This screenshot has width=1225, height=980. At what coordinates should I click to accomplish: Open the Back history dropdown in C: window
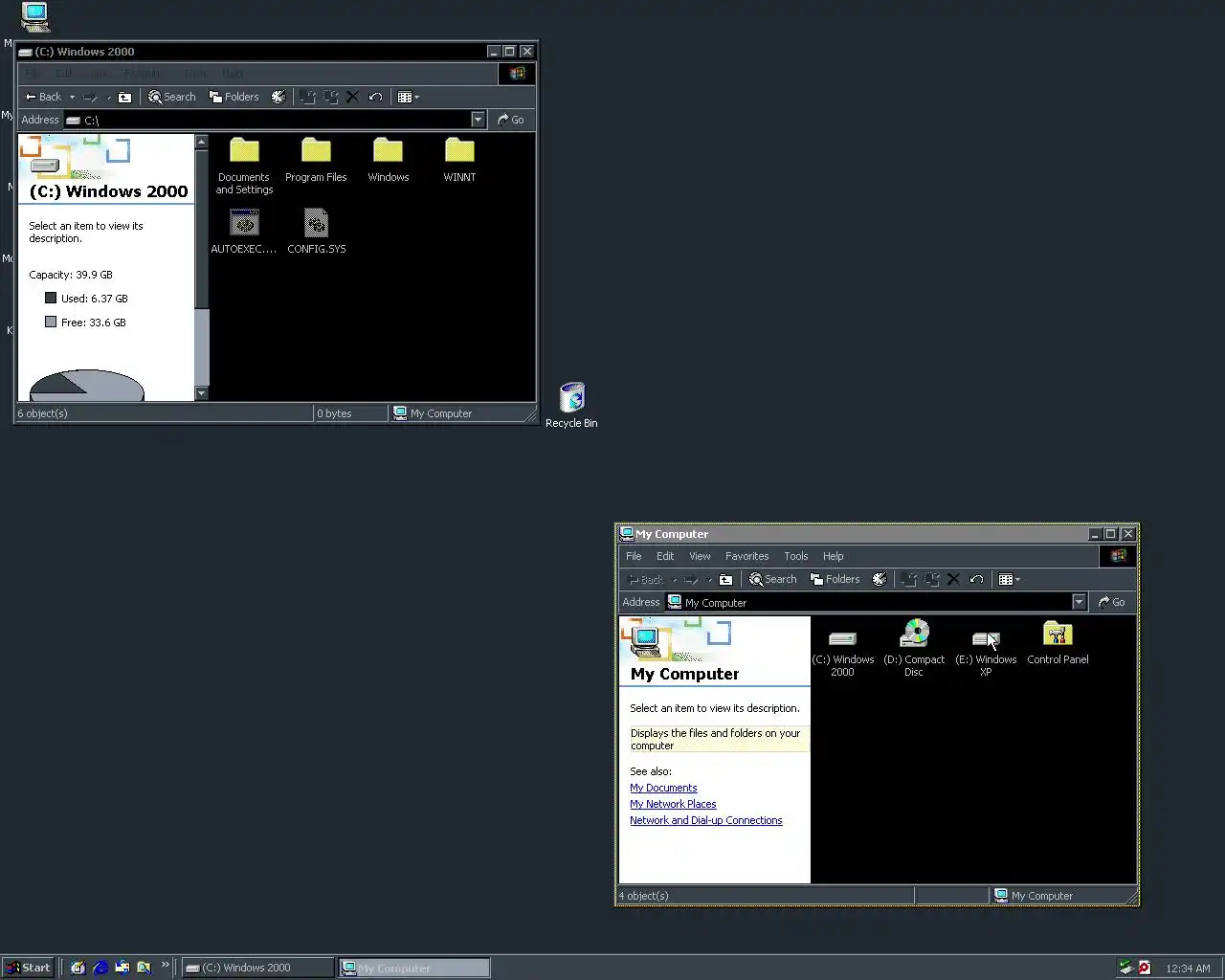coord(72,97)
